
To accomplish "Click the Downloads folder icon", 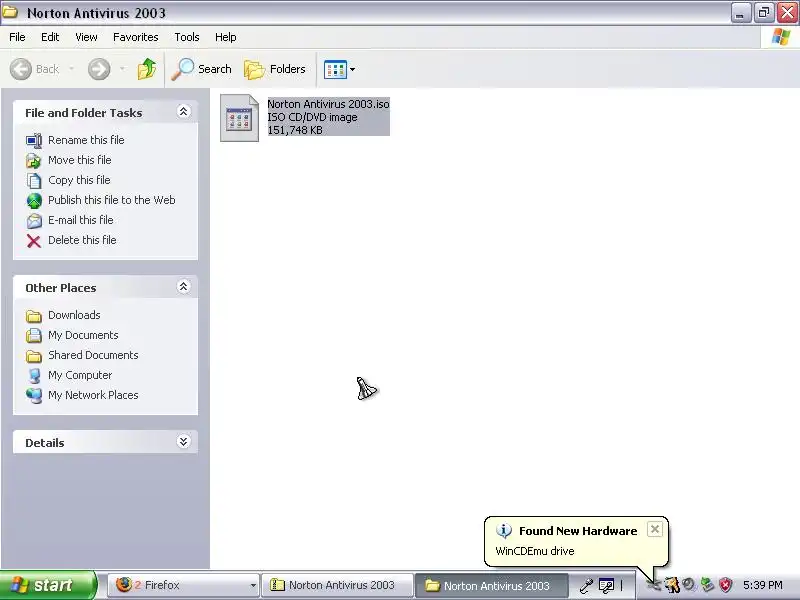I will 34,316.
